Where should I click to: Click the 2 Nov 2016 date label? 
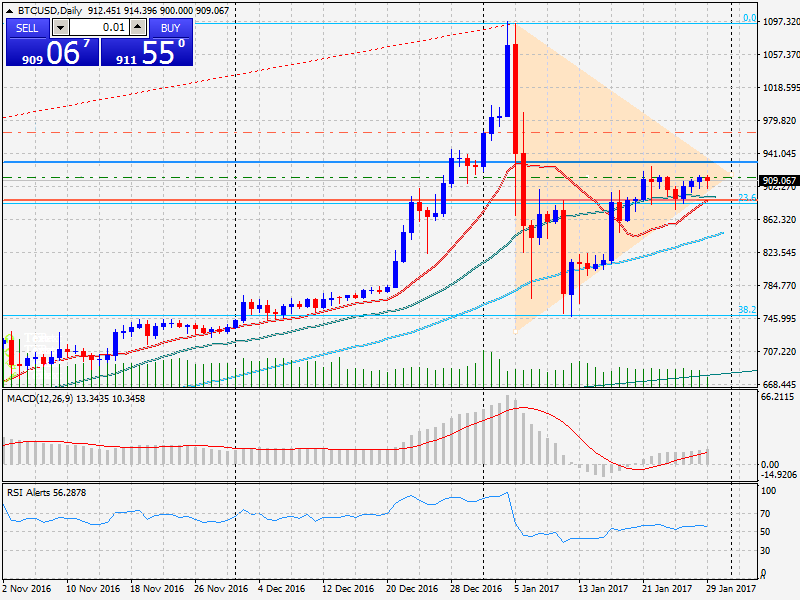(x=27, y=588)
